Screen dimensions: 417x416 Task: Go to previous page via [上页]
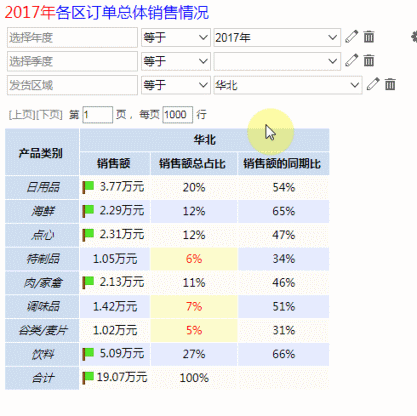22,115
